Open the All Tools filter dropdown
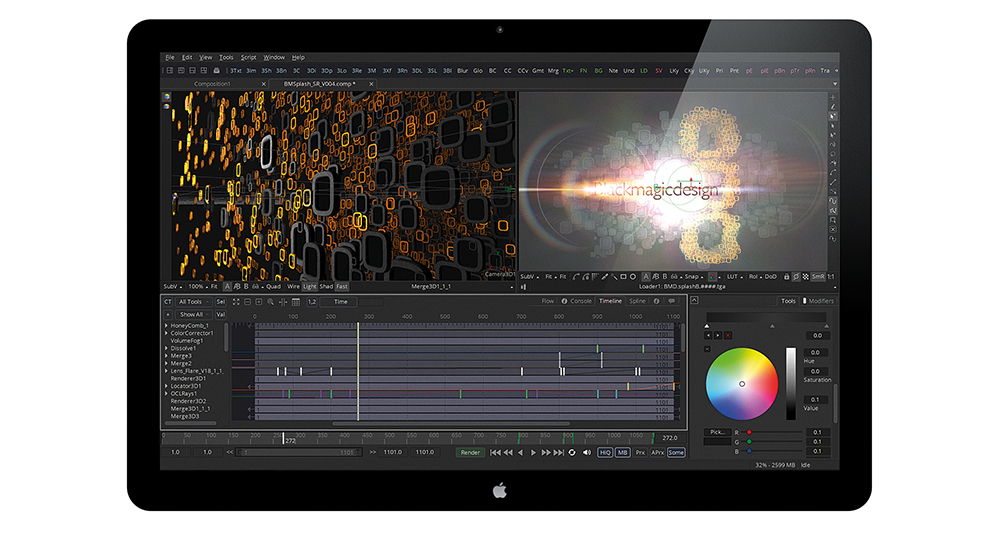1000x547 pixels. [193, 301]
